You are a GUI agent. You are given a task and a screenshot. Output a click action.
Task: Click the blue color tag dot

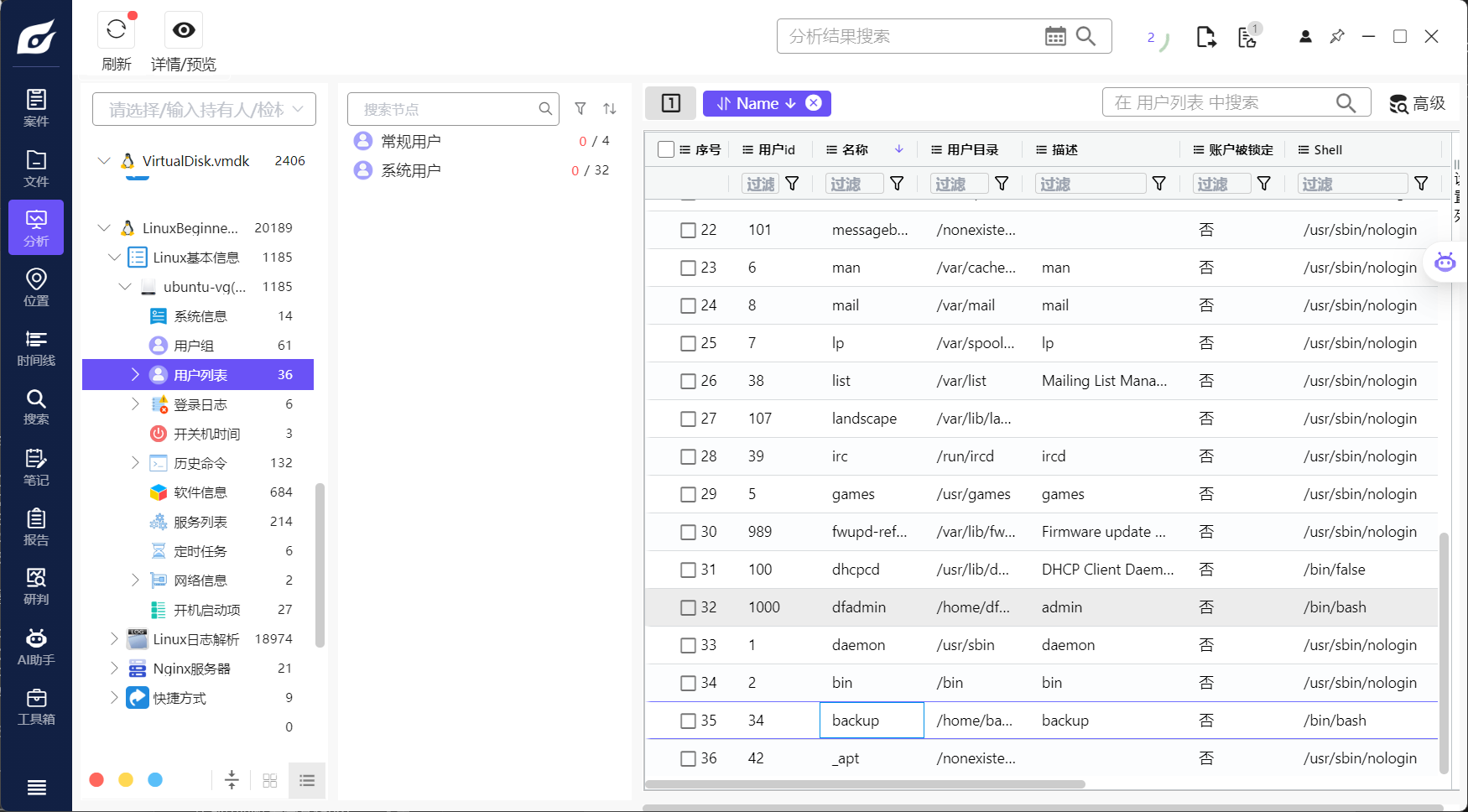point(155,779)
